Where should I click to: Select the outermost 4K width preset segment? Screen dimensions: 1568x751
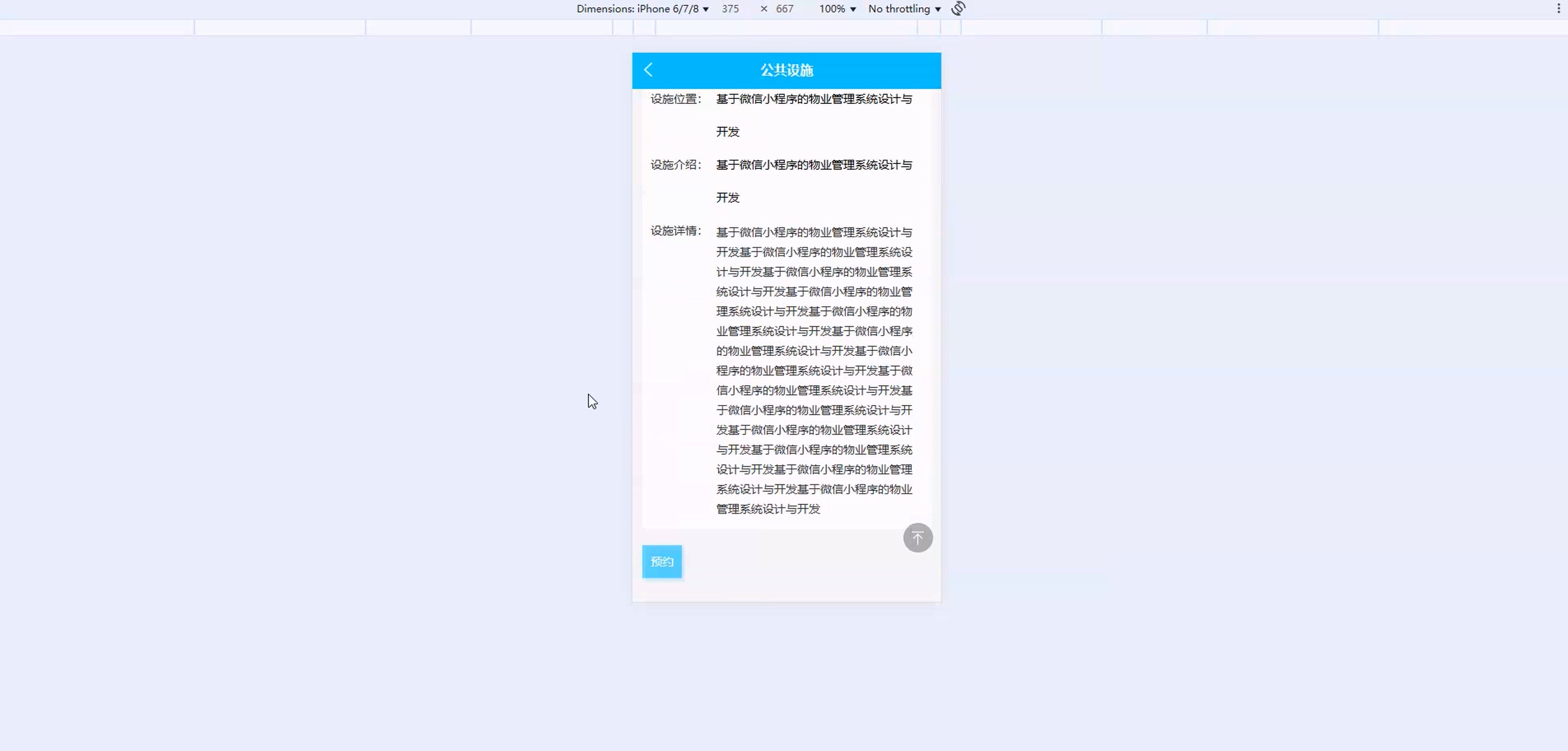click(x=96, y=27)
